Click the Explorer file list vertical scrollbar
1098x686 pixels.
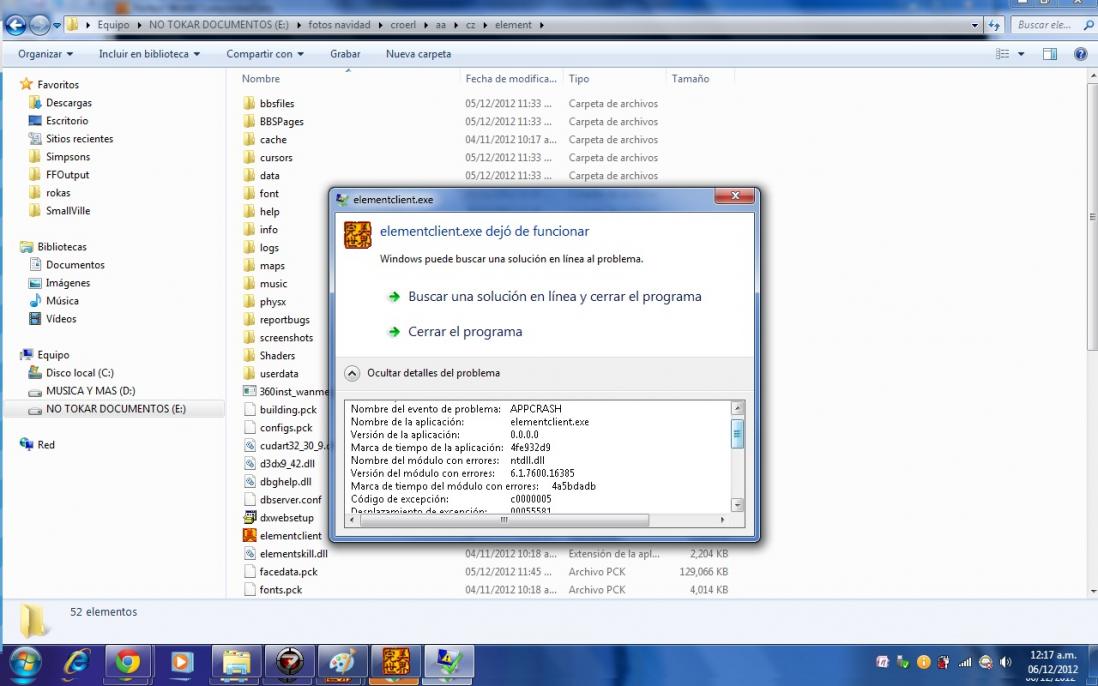coord(1092,217)
